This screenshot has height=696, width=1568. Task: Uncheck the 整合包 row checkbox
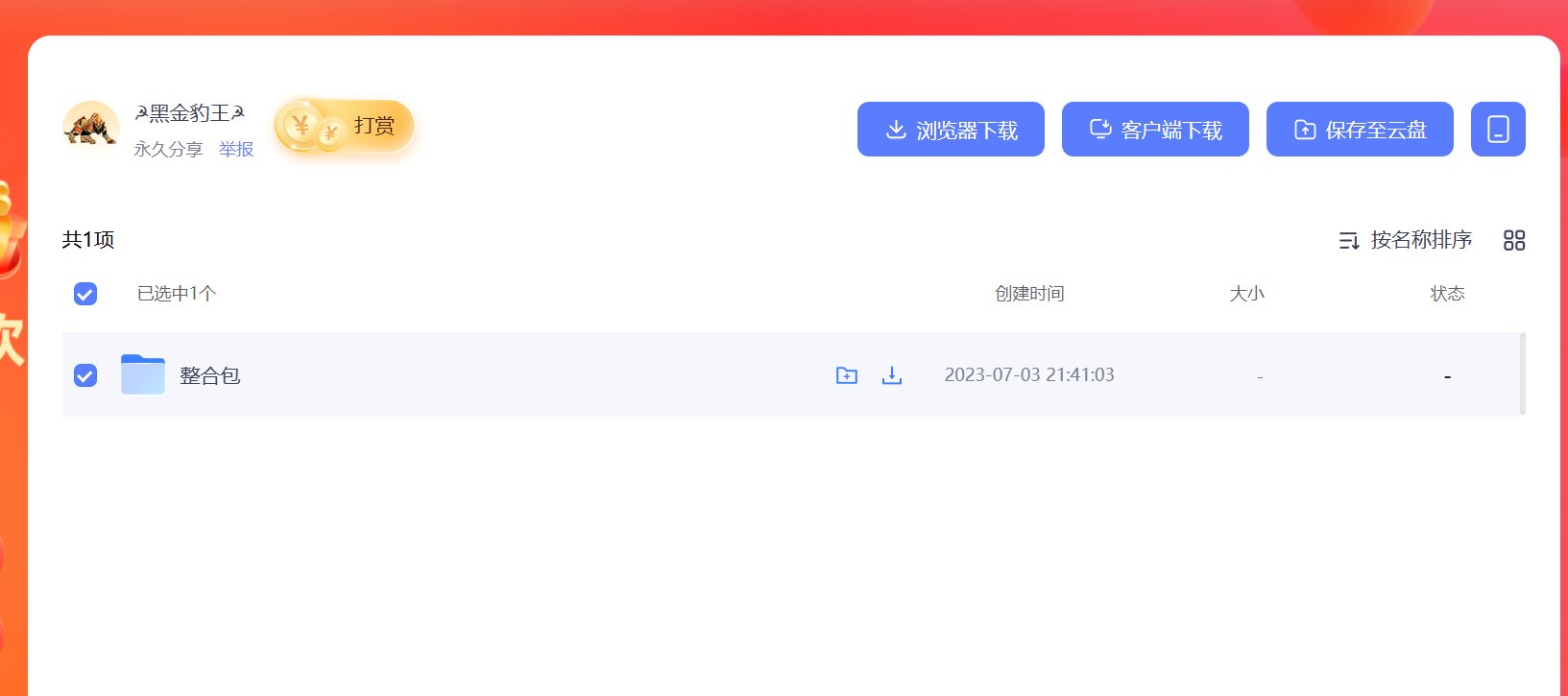[x=85, y=375]
